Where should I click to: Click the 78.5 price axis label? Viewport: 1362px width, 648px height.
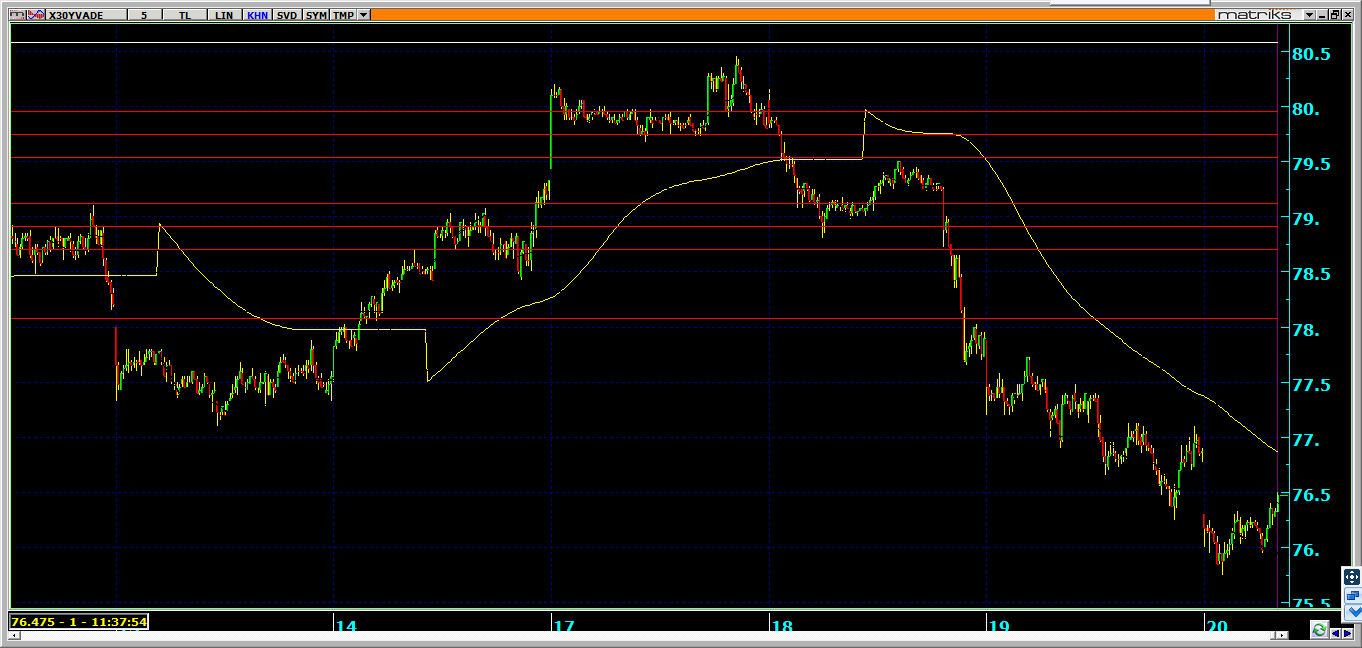coord(1311,274)
